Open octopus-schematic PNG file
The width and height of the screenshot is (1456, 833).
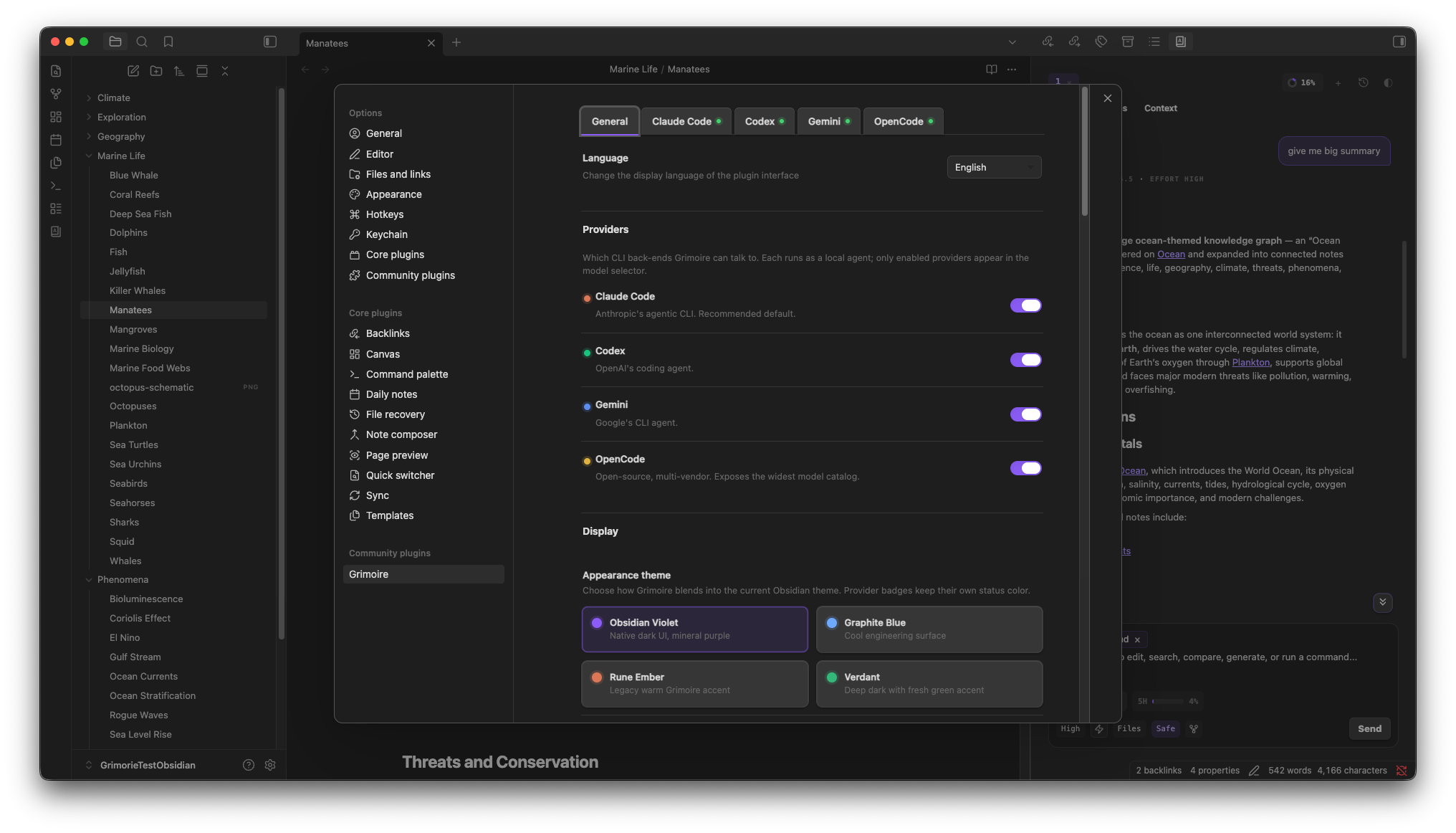tap(152, 387)
